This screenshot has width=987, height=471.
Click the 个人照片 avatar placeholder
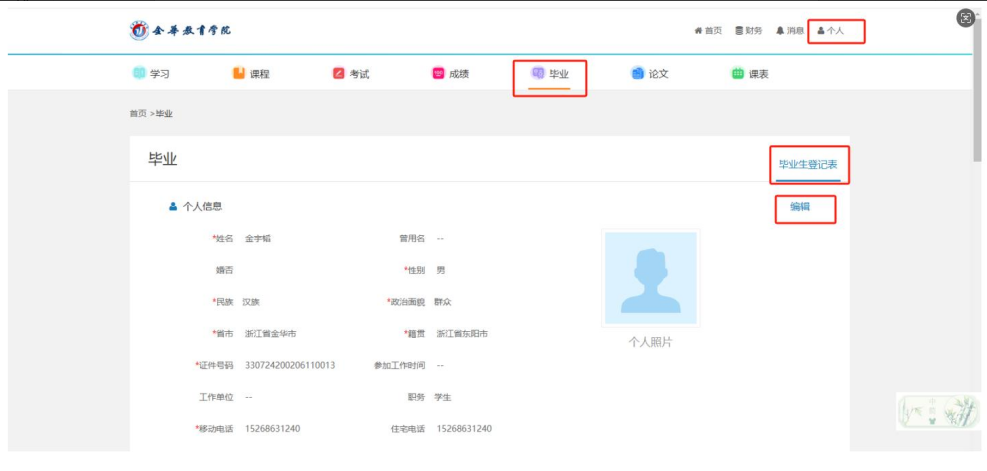point(650,279)
